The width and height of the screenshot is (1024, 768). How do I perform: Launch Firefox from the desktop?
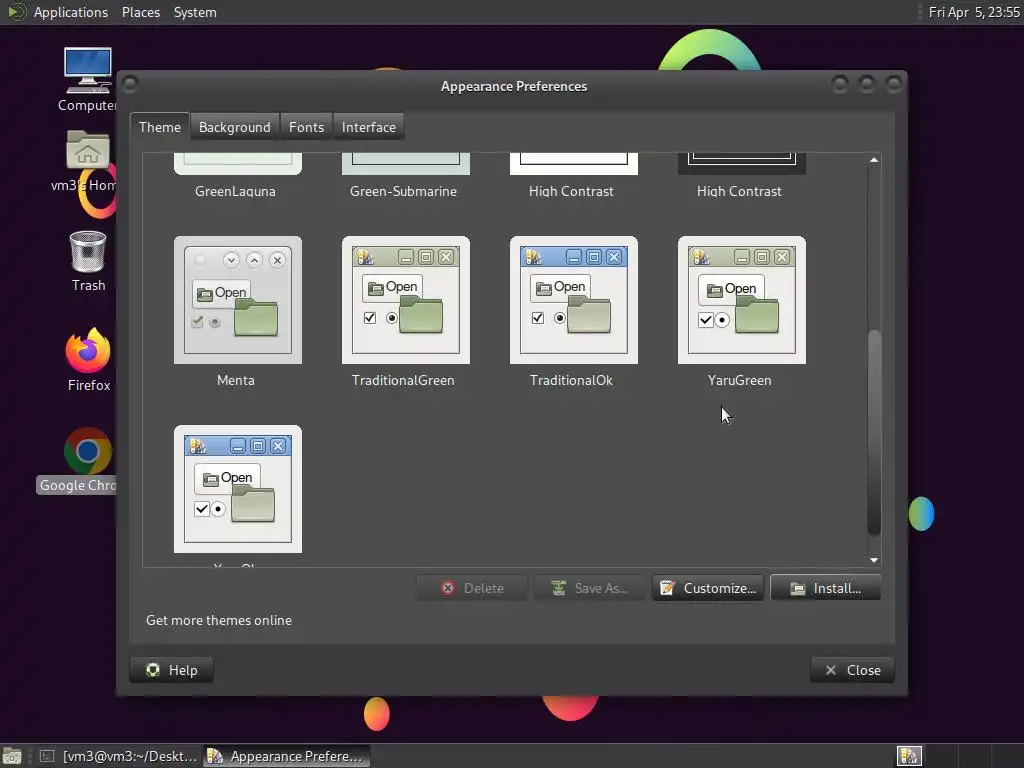(88, 359)
